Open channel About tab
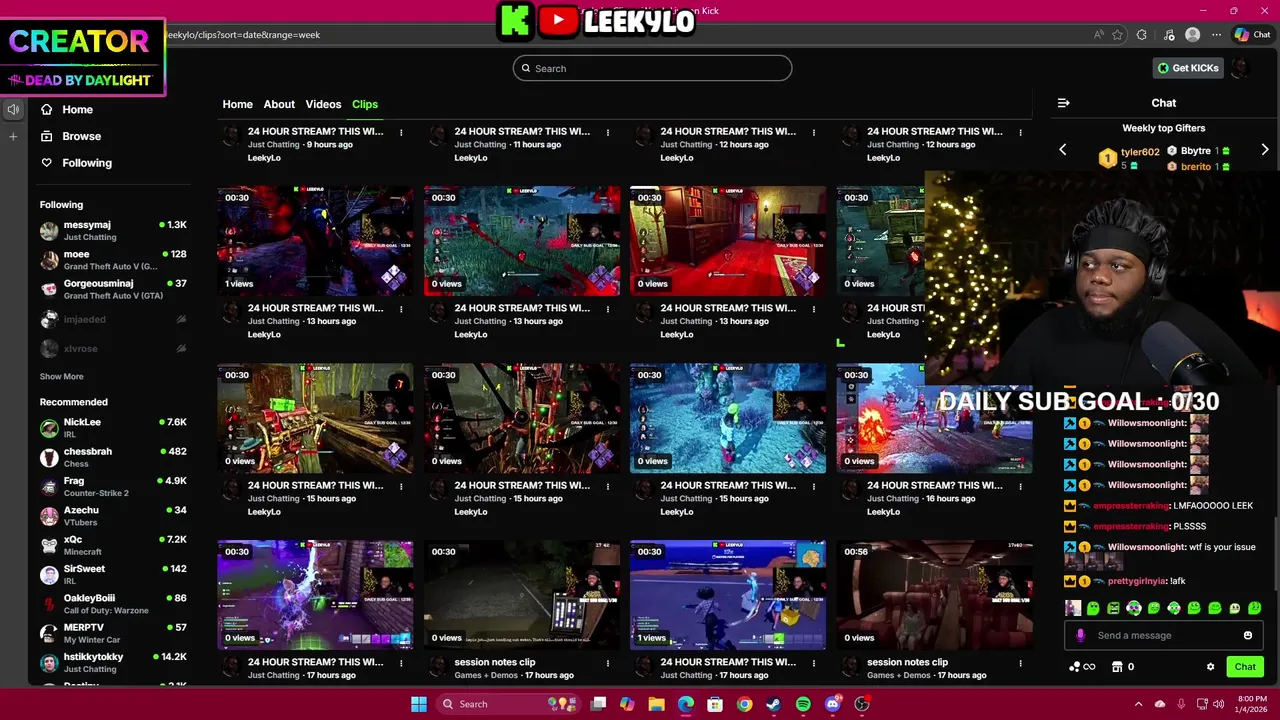 (279, 104)
